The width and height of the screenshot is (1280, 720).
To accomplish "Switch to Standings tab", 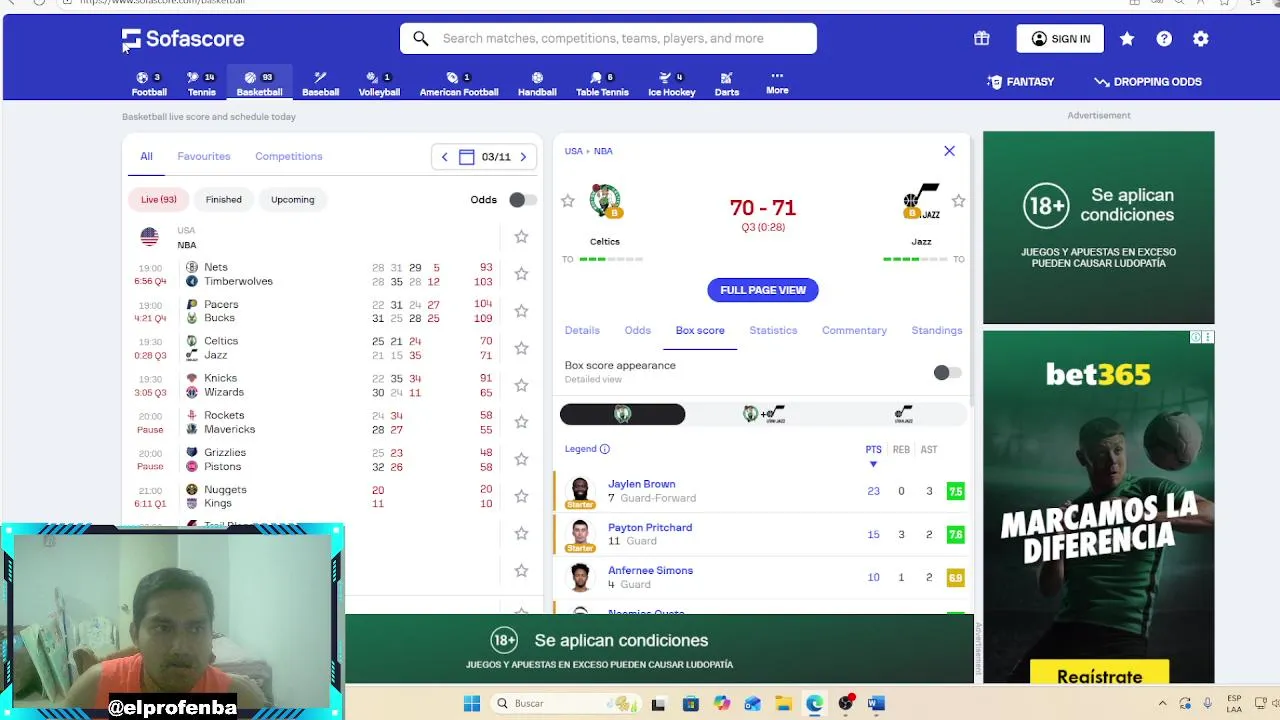I will pos(936,330).
